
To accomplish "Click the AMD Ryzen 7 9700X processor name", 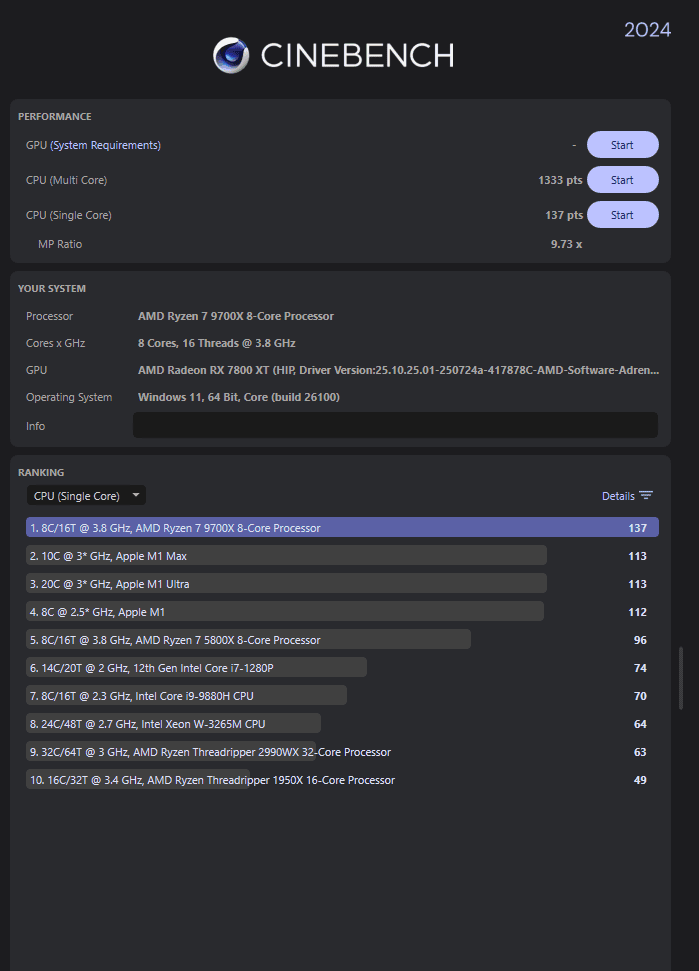I will 236,316.
